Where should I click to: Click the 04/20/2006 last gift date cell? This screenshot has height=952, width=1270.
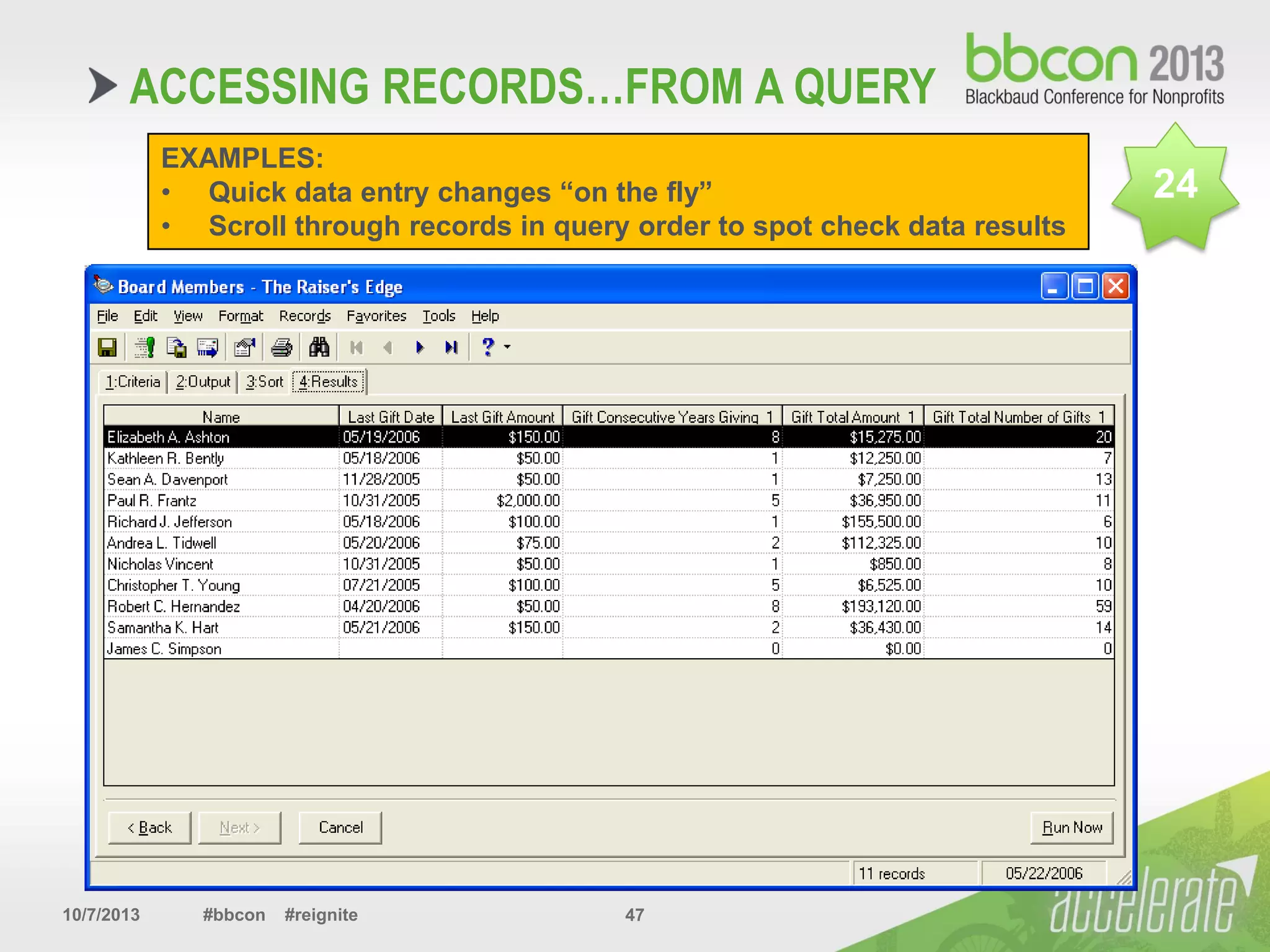391,606
